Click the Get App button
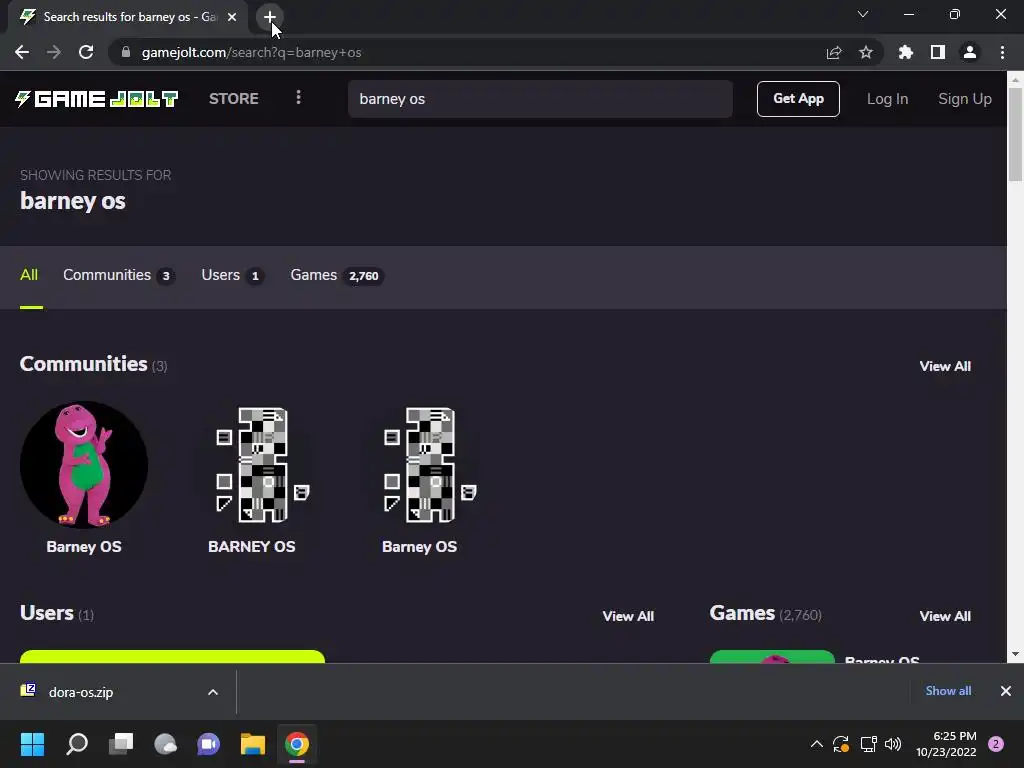The image size is (1024, 768). tap(798, 99)
